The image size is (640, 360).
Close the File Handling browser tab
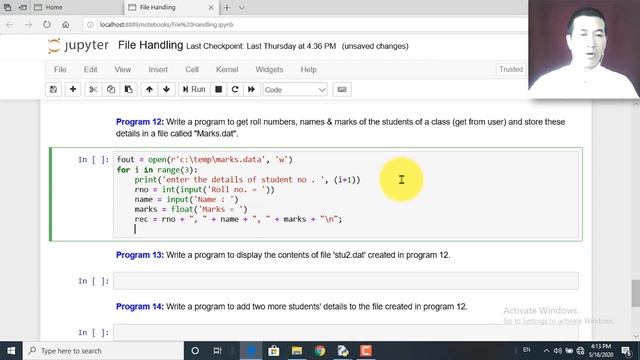(x=211, y=7)
